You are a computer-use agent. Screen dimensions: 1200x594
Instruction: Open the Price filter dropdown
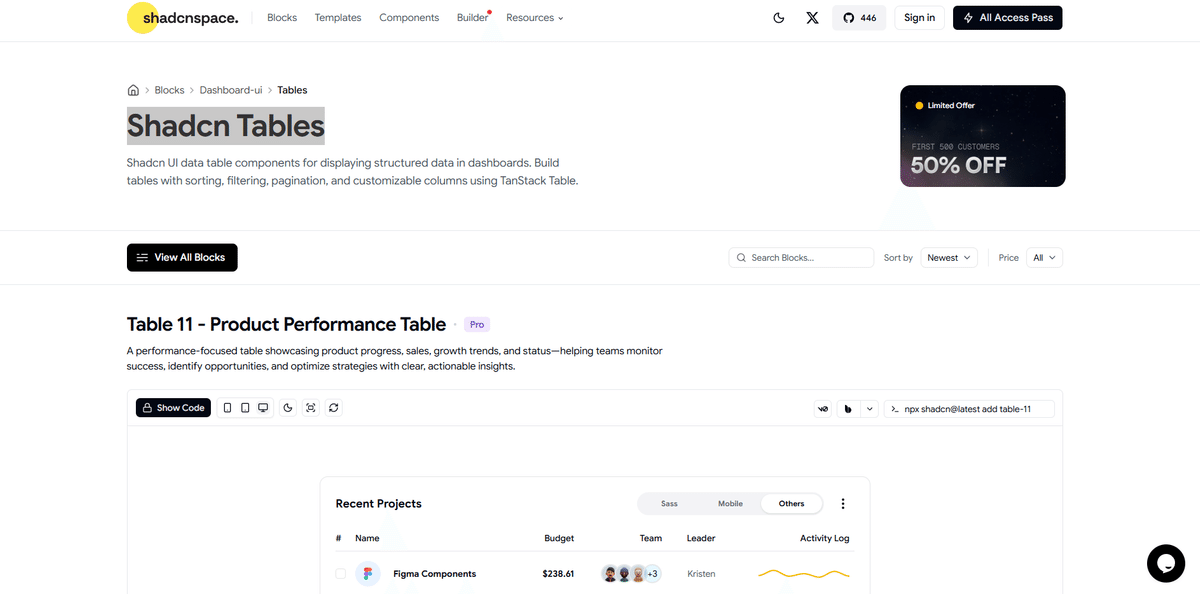pos(1044,257)
